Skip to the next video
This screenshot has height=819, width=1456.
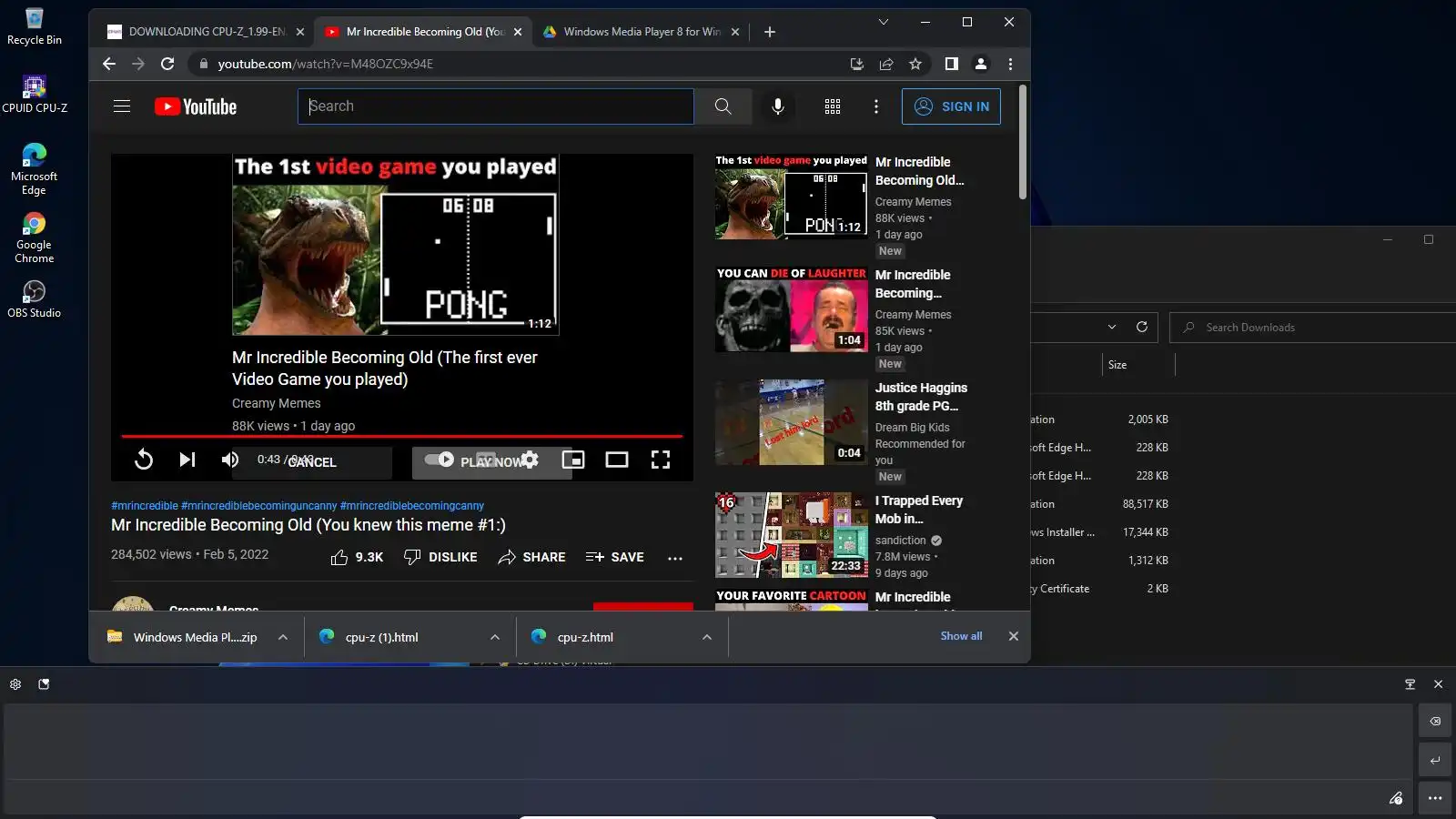coord(187,460)
